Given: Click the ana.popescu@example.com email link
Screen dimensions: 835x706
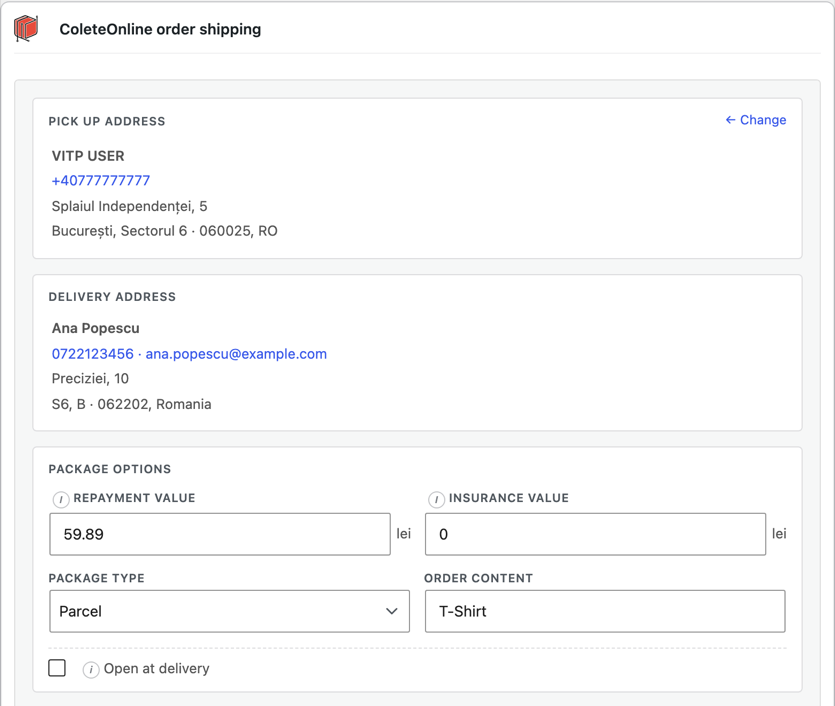Looking at the screenshot, I should [236, 354].
